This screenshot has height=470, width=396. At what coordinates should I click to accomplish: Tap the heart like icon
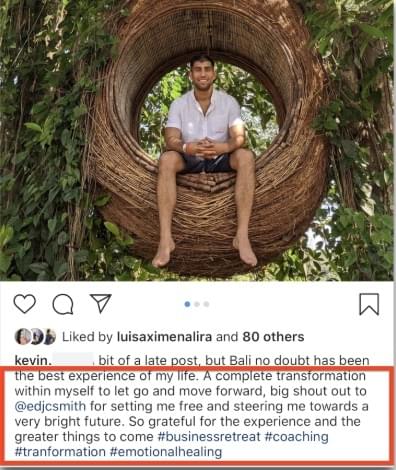[x=25, y=304]
